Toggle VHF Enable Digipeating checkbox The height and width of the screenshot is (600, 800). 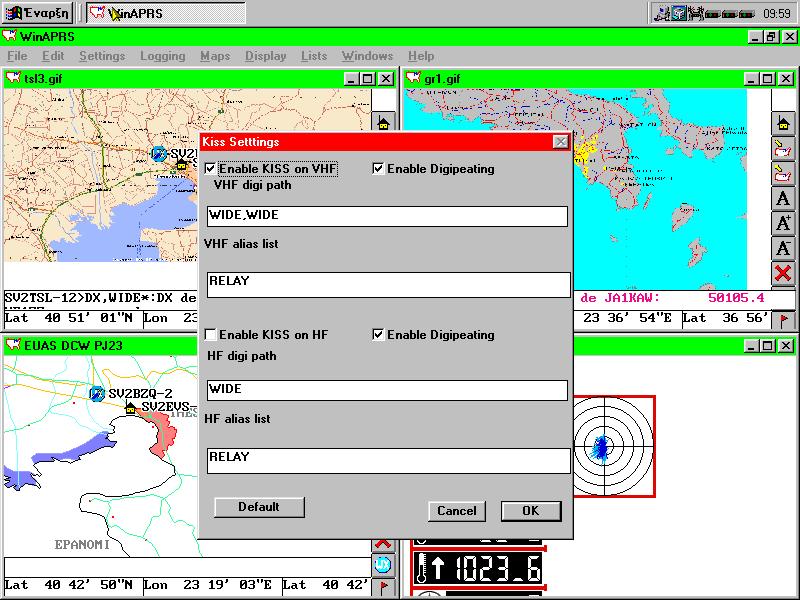pyautogui.click(x=378, y=168)
